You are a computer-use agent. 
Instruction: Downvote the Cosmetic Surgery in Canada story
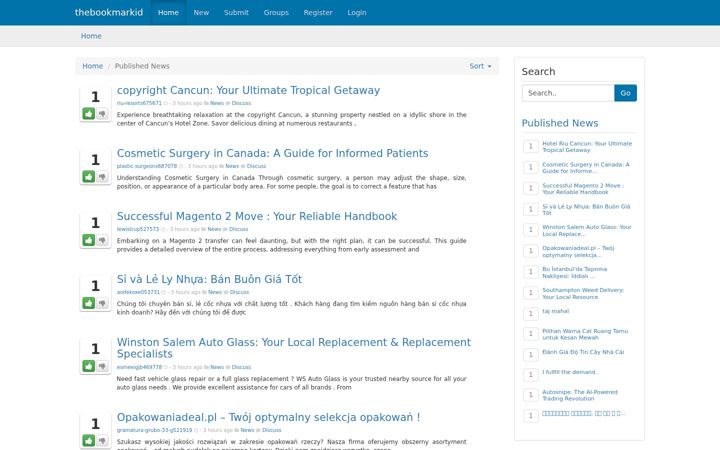tap(102, 176)
